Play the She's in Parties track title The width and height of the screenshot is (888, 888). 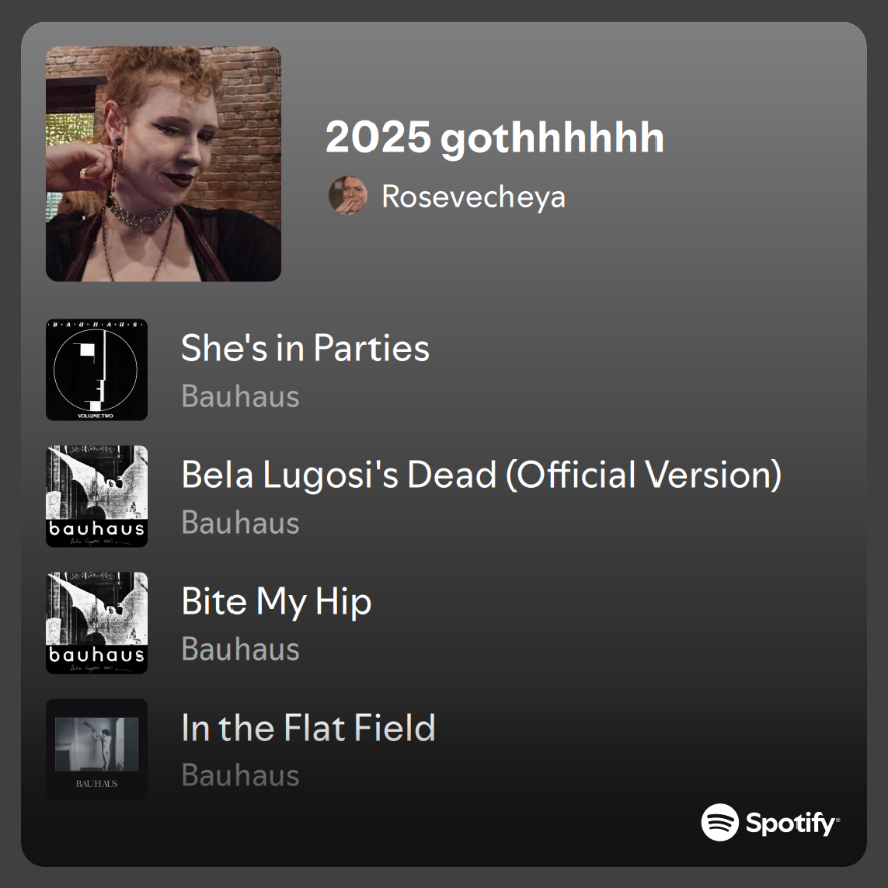pyautogui.click(x=305, y=348)
